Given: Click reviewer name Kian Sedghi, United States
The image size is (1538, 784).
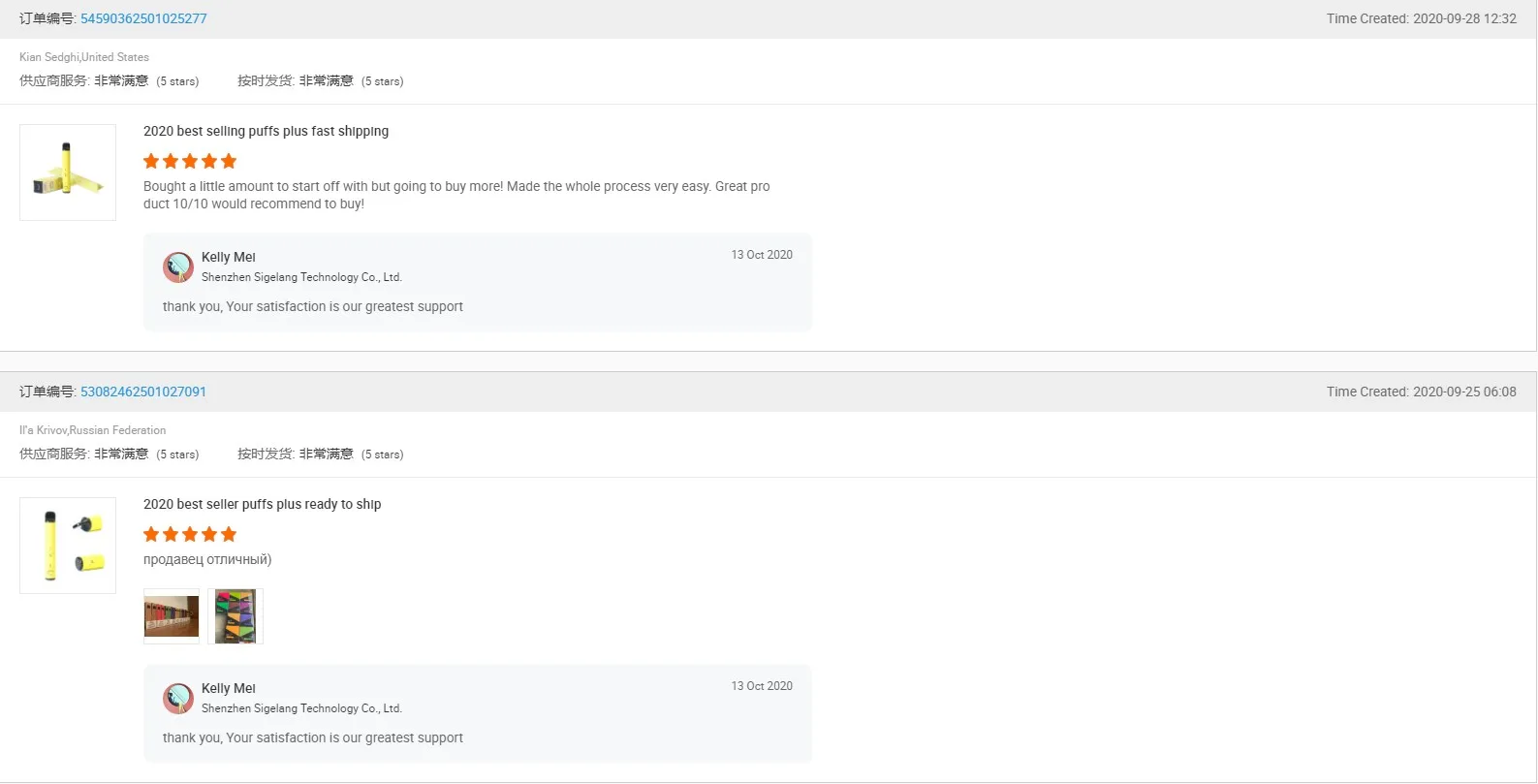Looking at the screenshot, I should click(84, 57).
